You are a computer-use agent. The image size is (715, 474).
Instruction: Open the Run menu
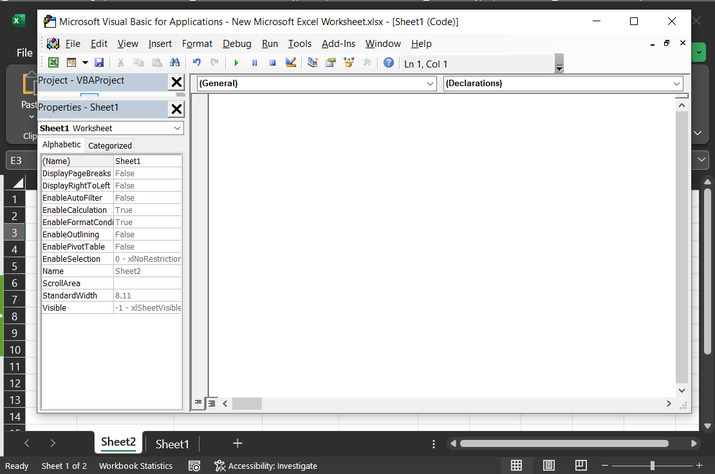269,44
